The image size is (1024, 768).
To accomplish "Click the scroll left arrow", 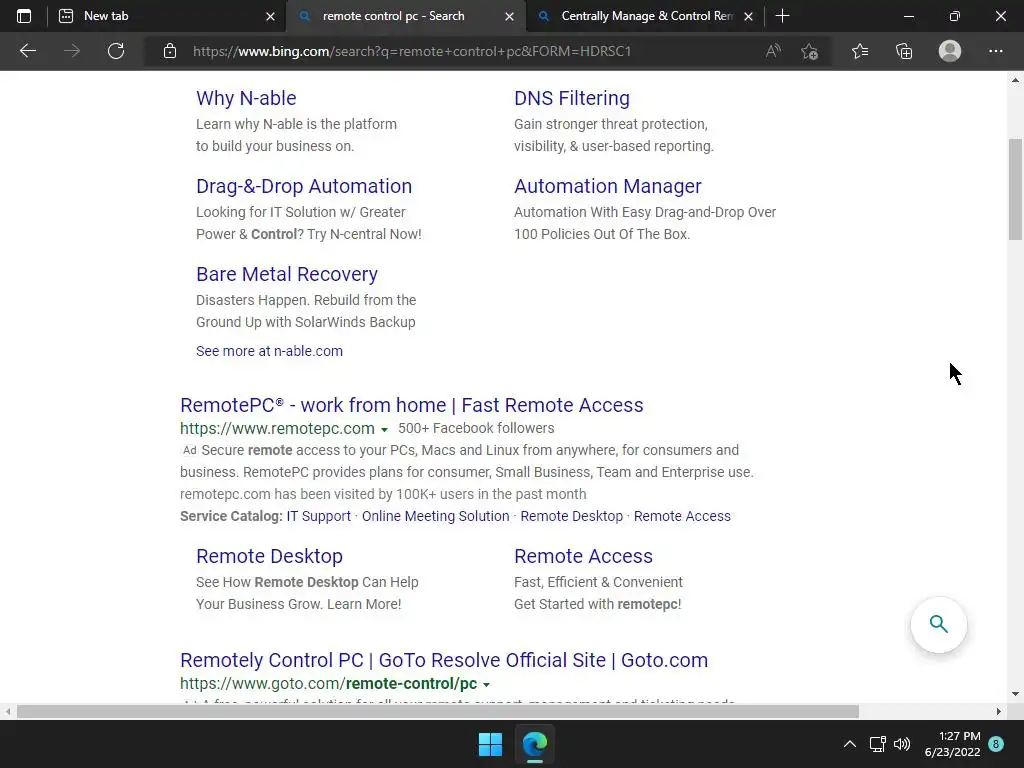I will coord(8,711).
